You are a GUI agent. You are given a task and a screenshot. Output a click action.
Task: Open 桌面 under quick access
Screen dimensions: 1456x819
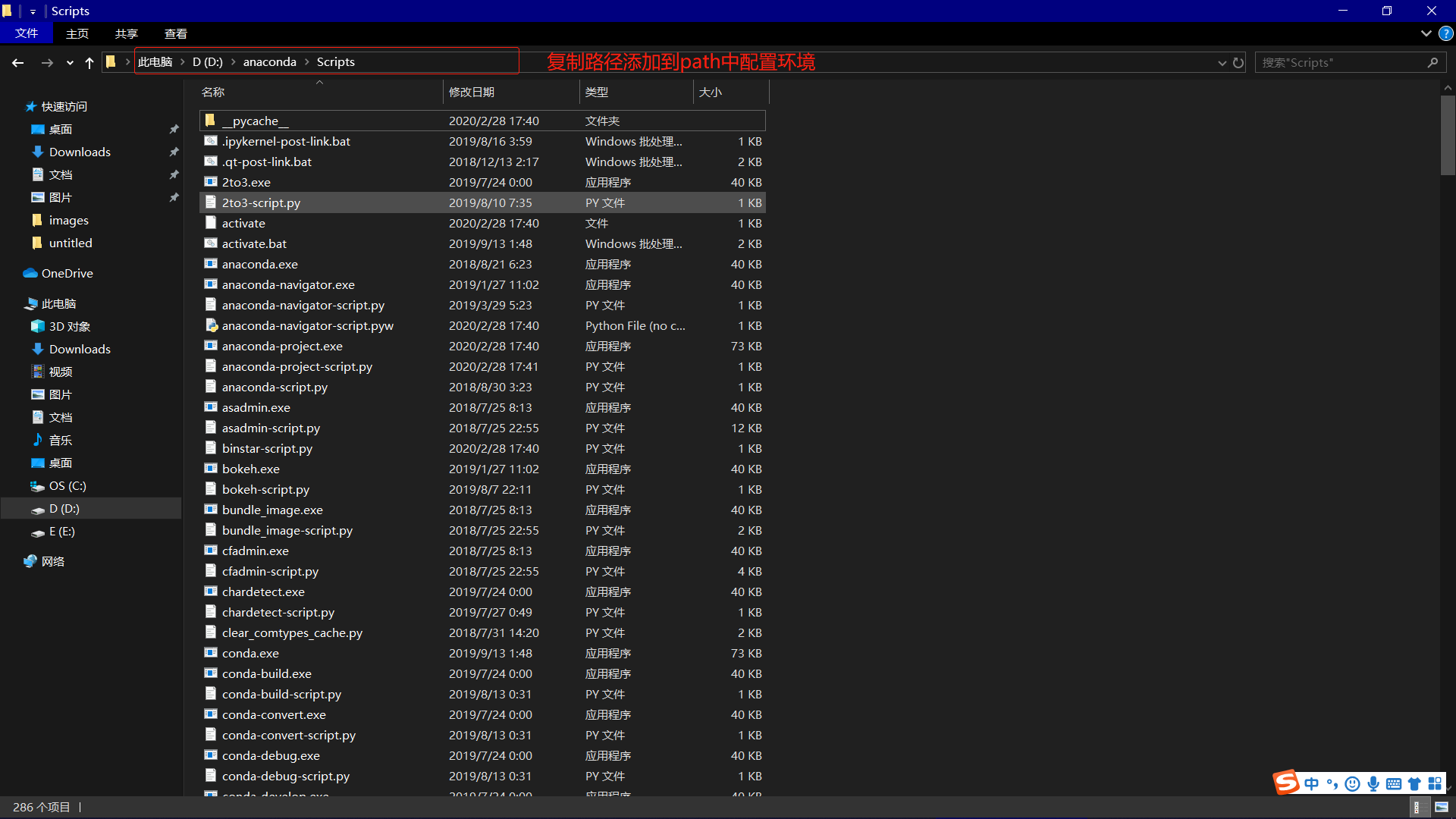pos(61,130)
